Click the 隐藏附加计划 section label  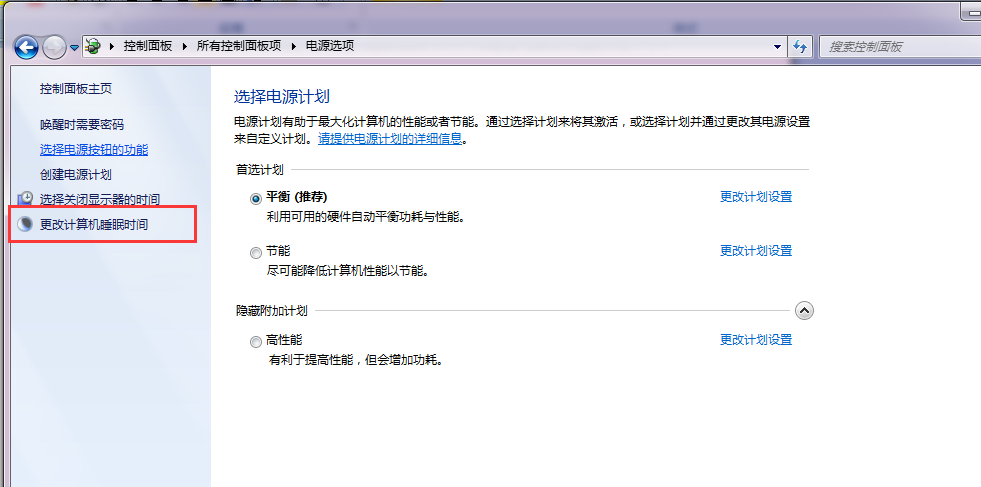point(272,310)
